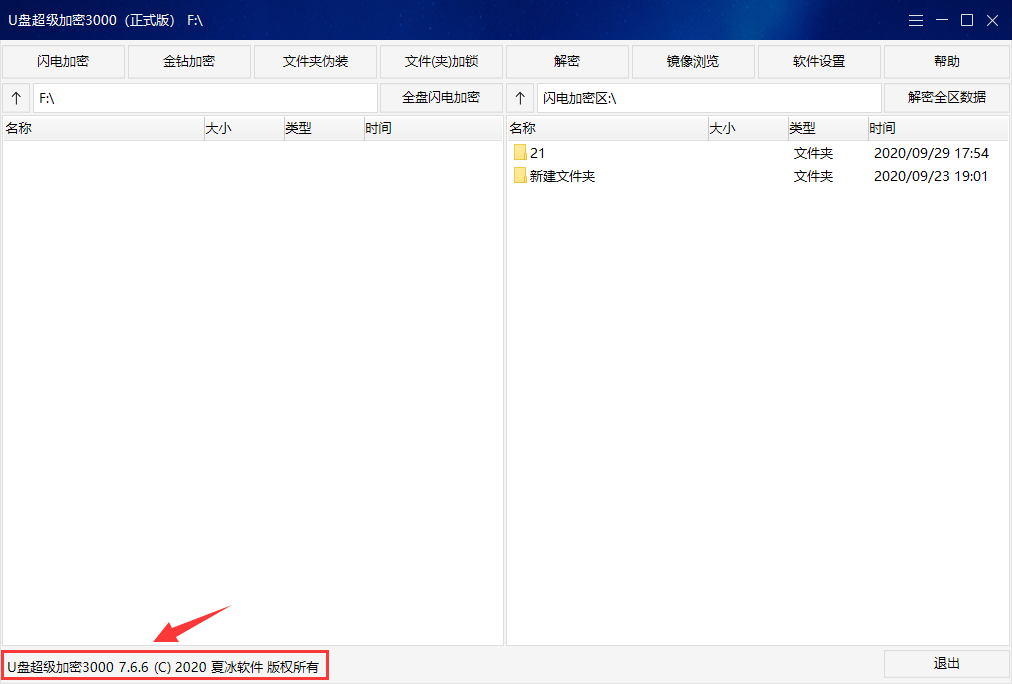Screen dimensions: 1012x684
Task: Select the folder icon for 21
Action: tap(520, 152)
